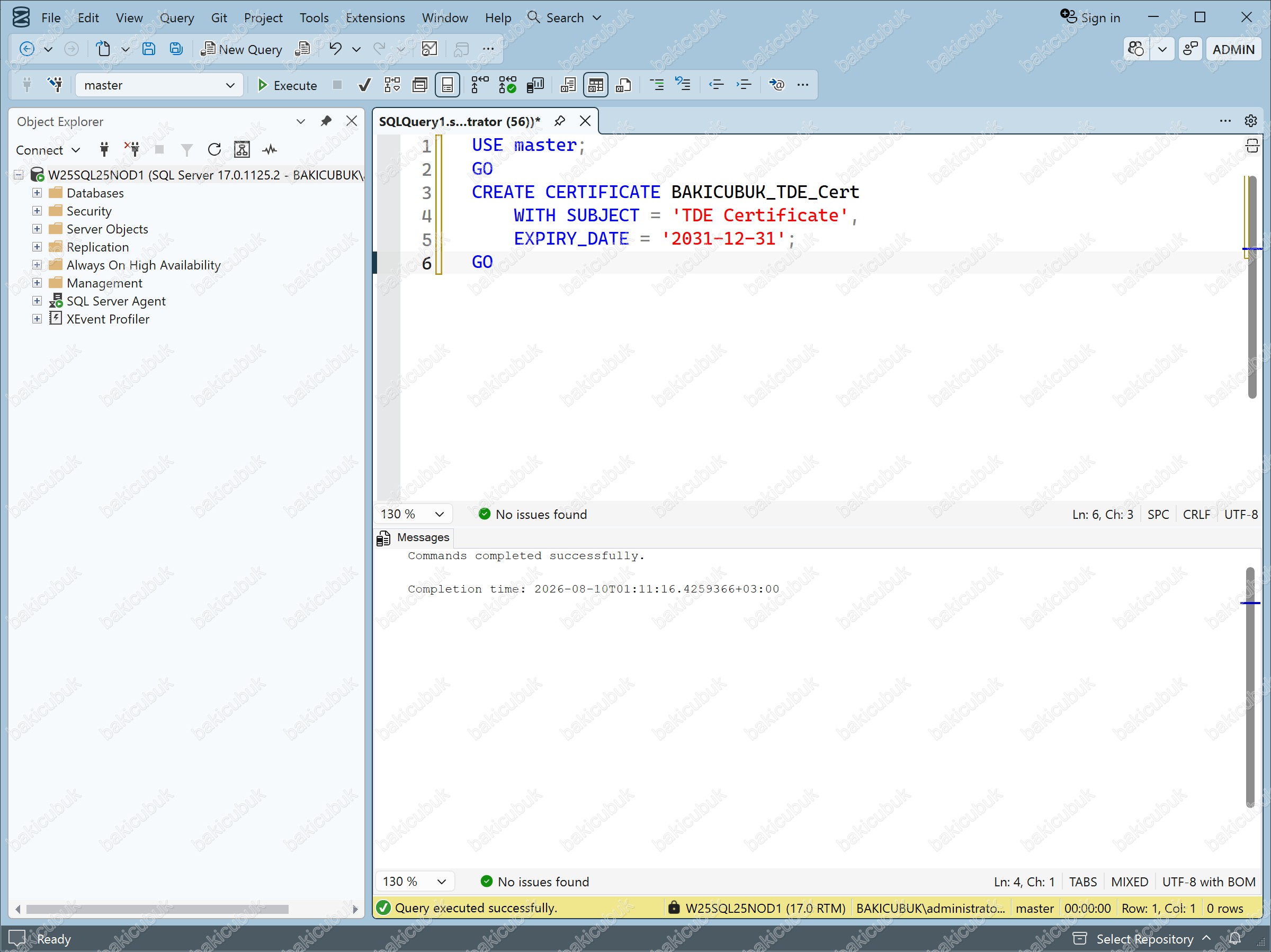Toggle Include Live Query Statistics
1271x952 pixels.
tap(507, 85)
